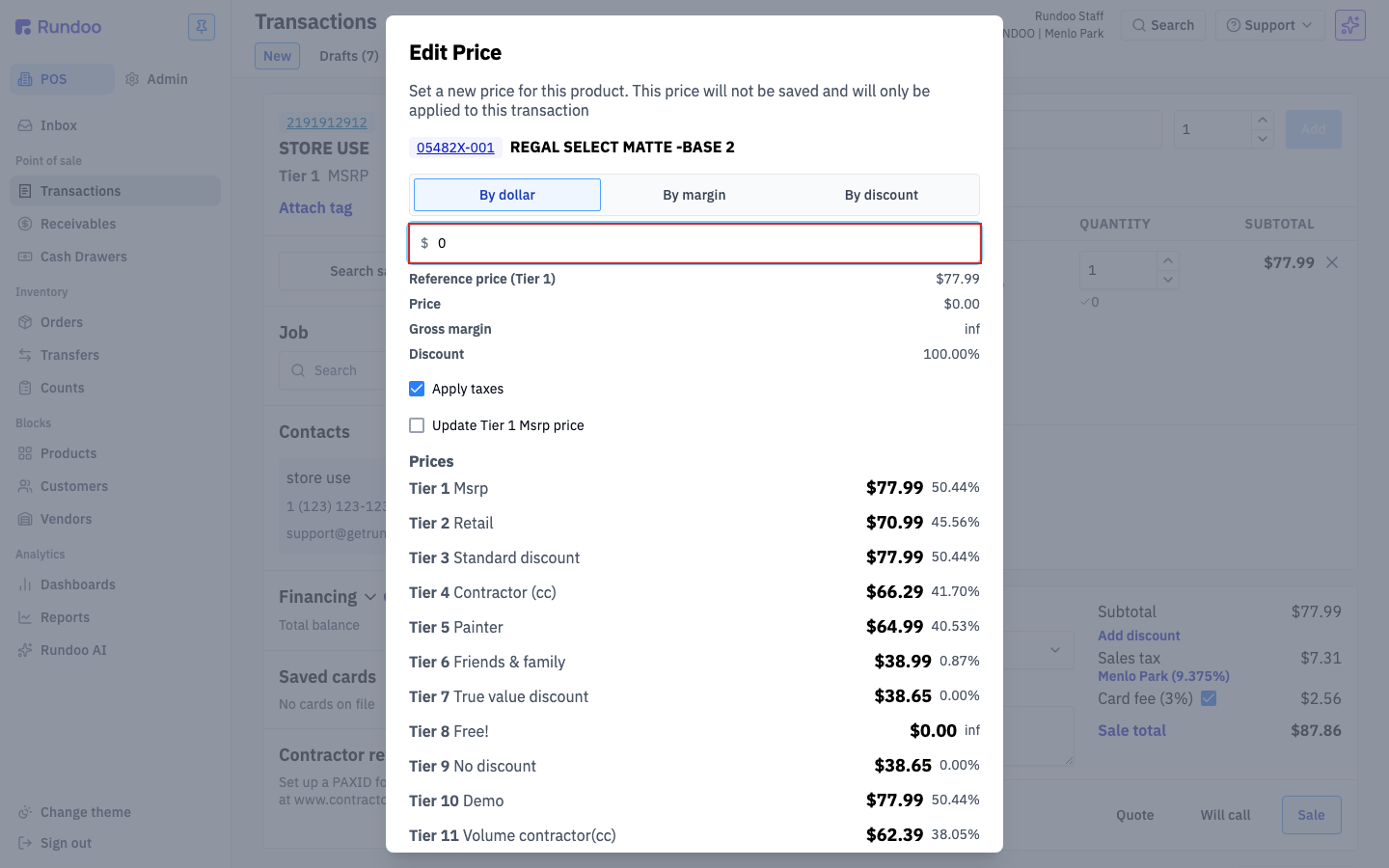This screenshot has width=1389, height=868.
Task: Click the line item quantity field
Action: click(1118, 270)
